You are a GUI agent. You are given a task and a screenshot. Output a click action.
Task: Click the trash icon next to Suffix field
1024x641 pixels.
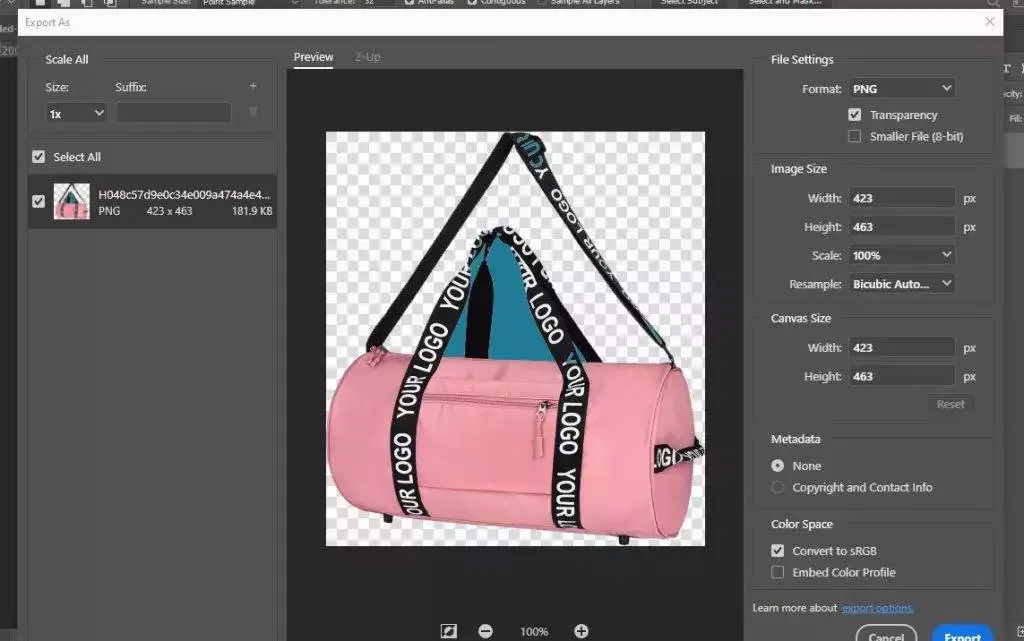click(x=253, y=113)
